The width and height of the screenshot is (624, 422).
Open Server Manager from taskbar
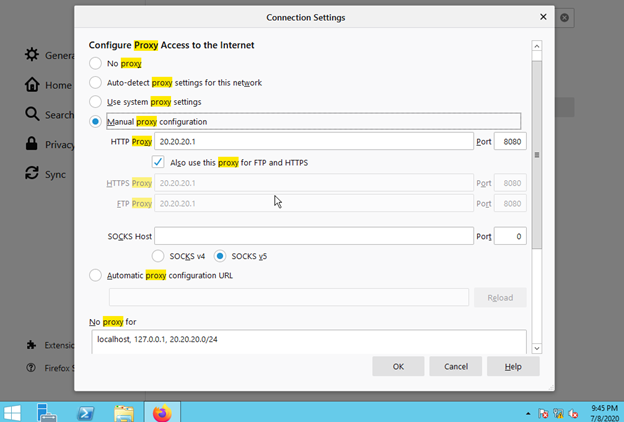click(47, 412)
